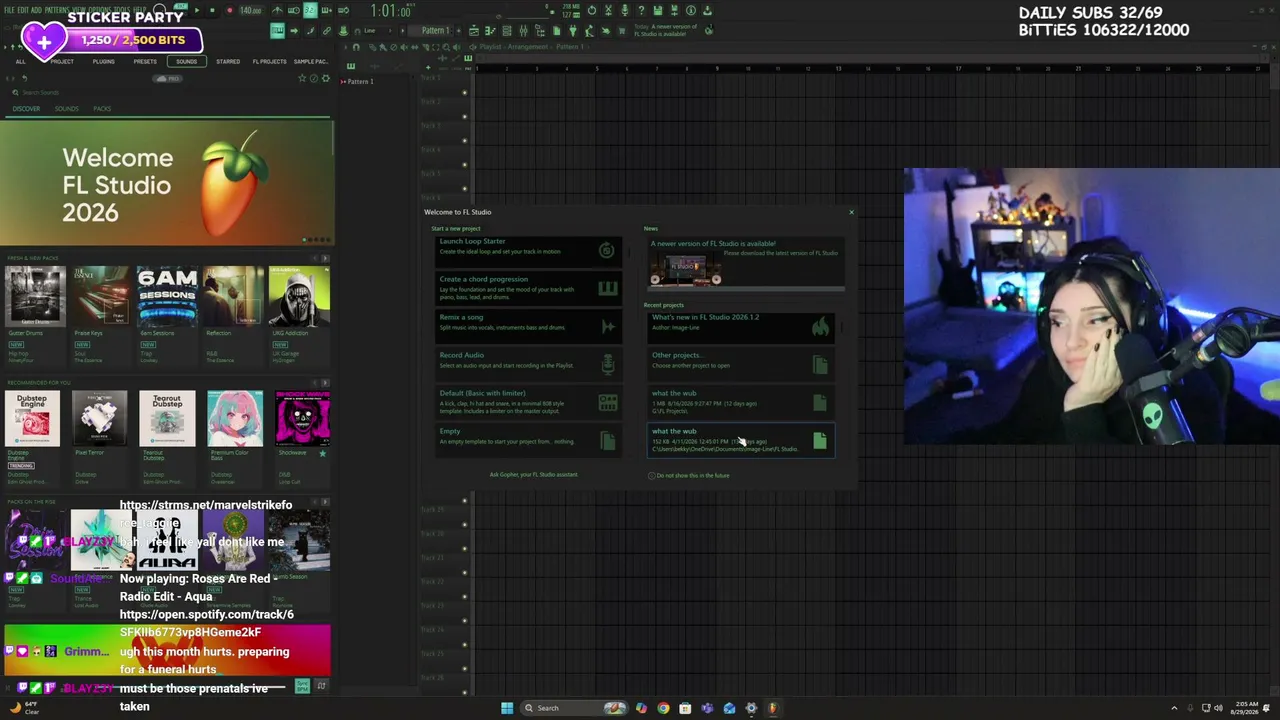1280x720 pixels.
Task: Switch to the PRESETS browser tab
Action: (145, 62)
